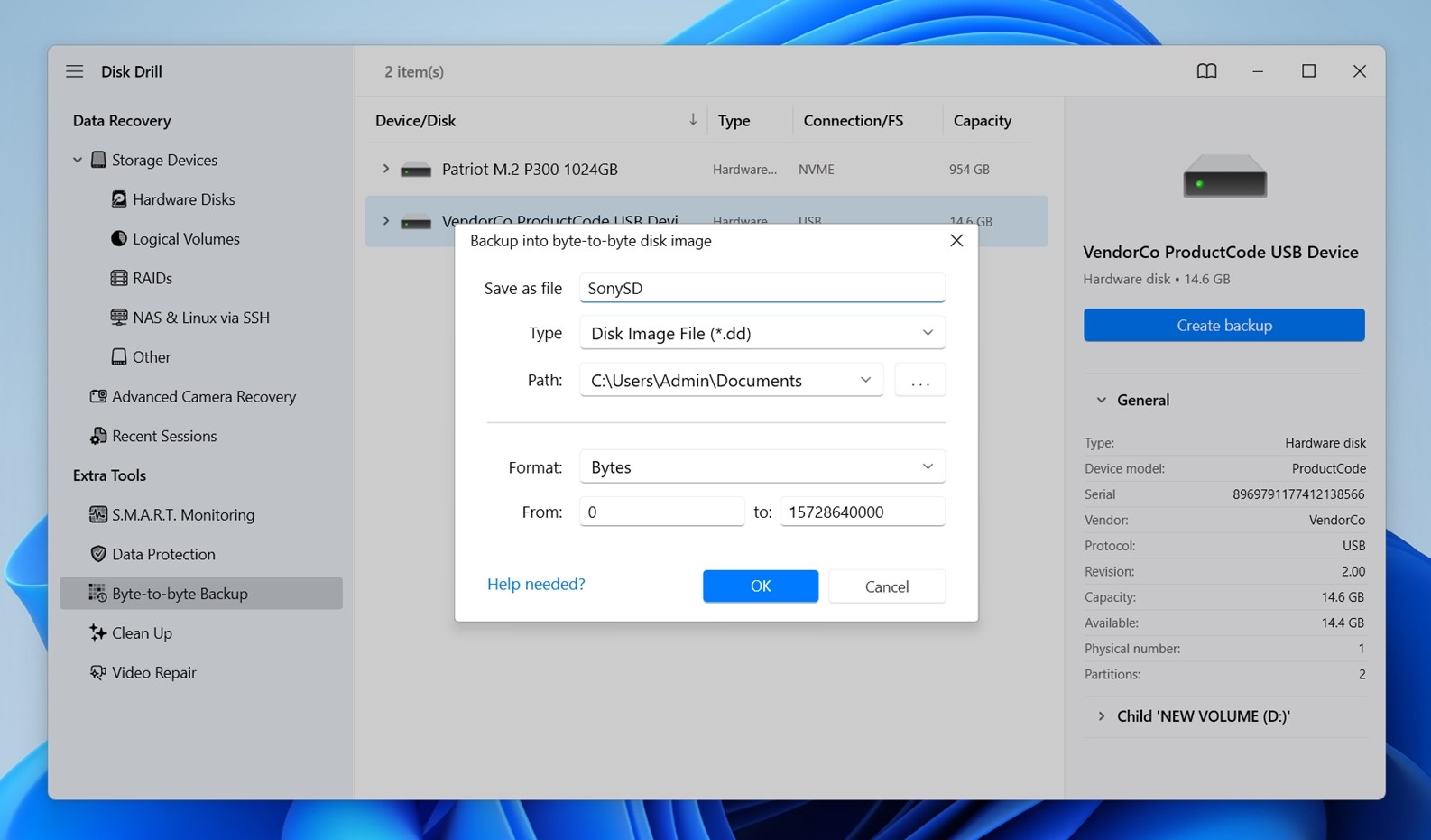Click the Recent Sessions icon
This screenshot has width=1431, height=840.
click(98, 436)
